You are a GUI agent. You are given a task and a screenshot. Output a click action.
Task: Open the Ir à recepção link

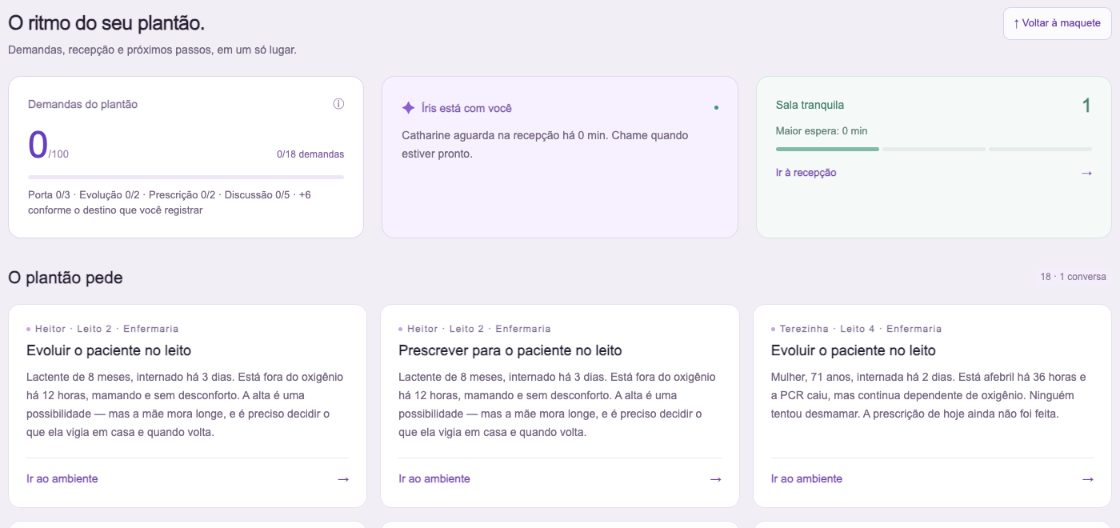tap(806, 173)
